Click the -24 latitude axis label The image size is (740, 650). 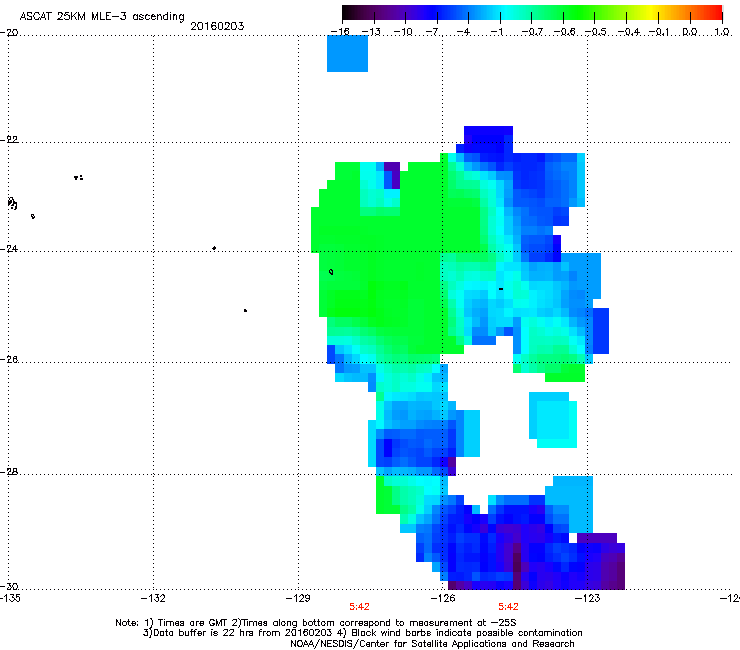pos(9,249)
